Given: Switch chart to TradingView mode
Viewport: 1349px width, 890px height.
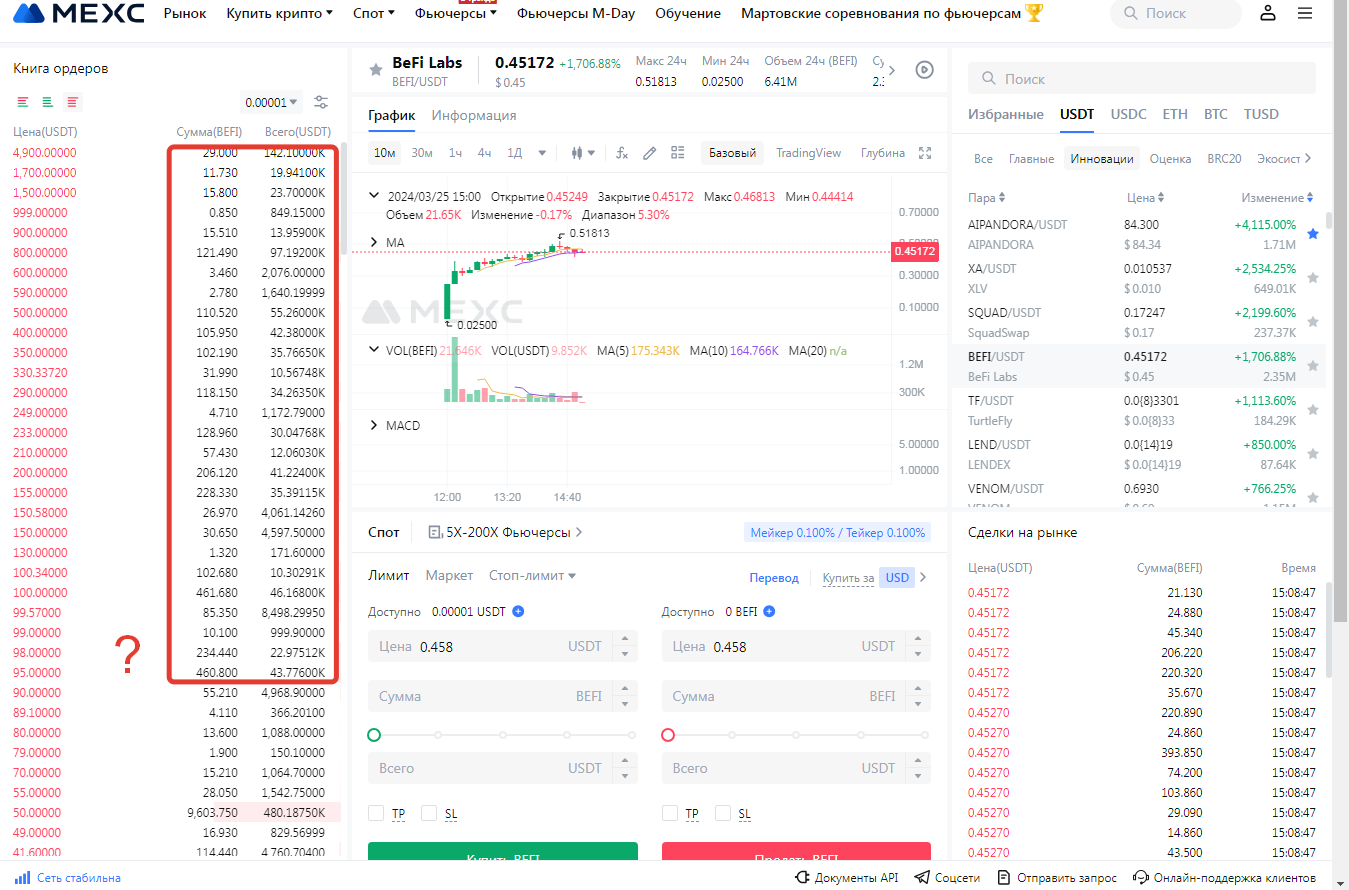Looking at the screenshot, I should pos(809,153).
